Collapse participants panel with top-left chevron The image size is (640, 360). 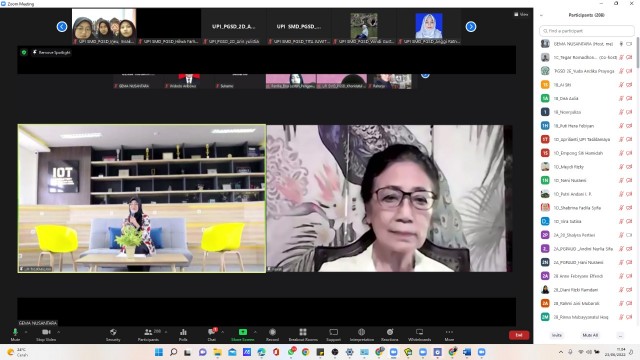542,15
